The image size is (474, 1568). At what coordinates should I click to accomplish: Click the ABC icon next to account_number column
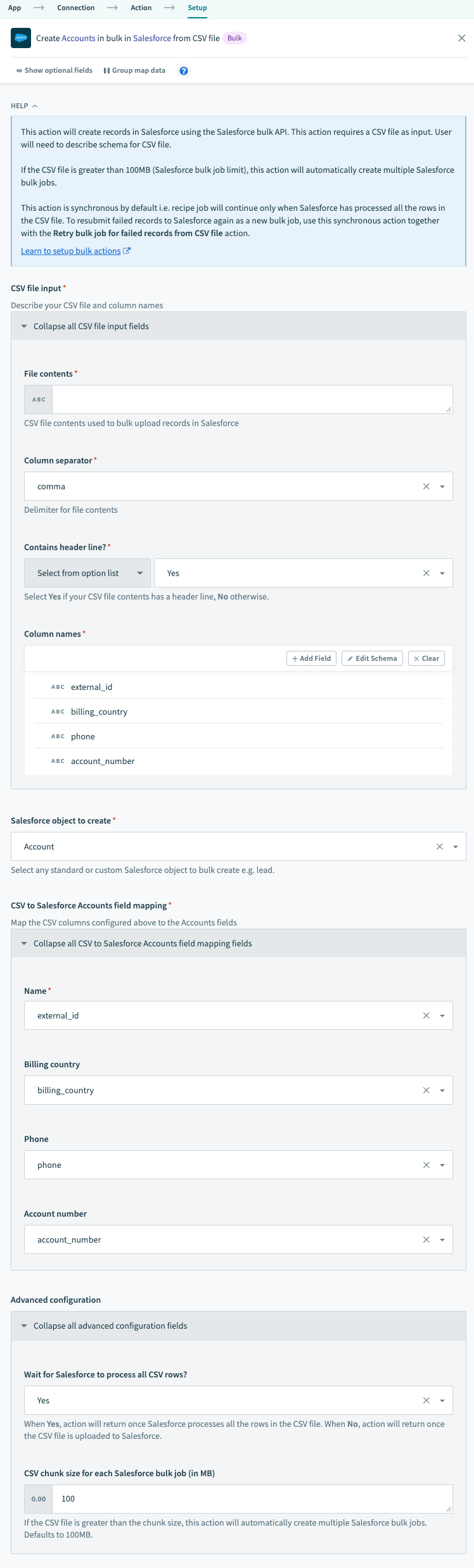[x=57, y=760]
